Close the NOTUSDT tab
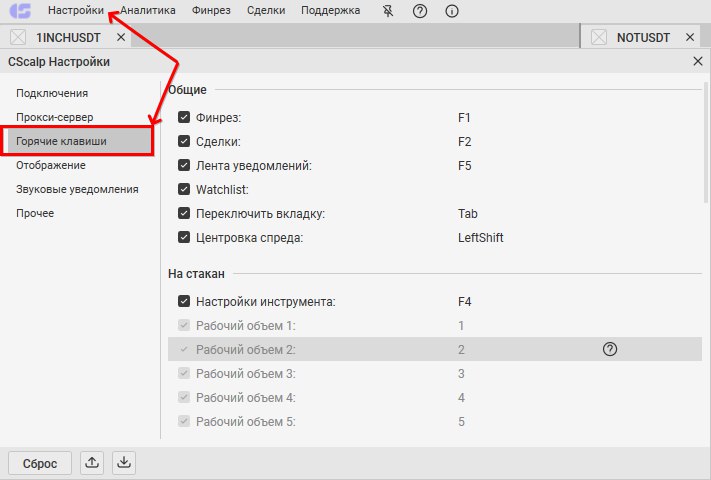Viewport: 711px width, 480px height. pos(690,37)
